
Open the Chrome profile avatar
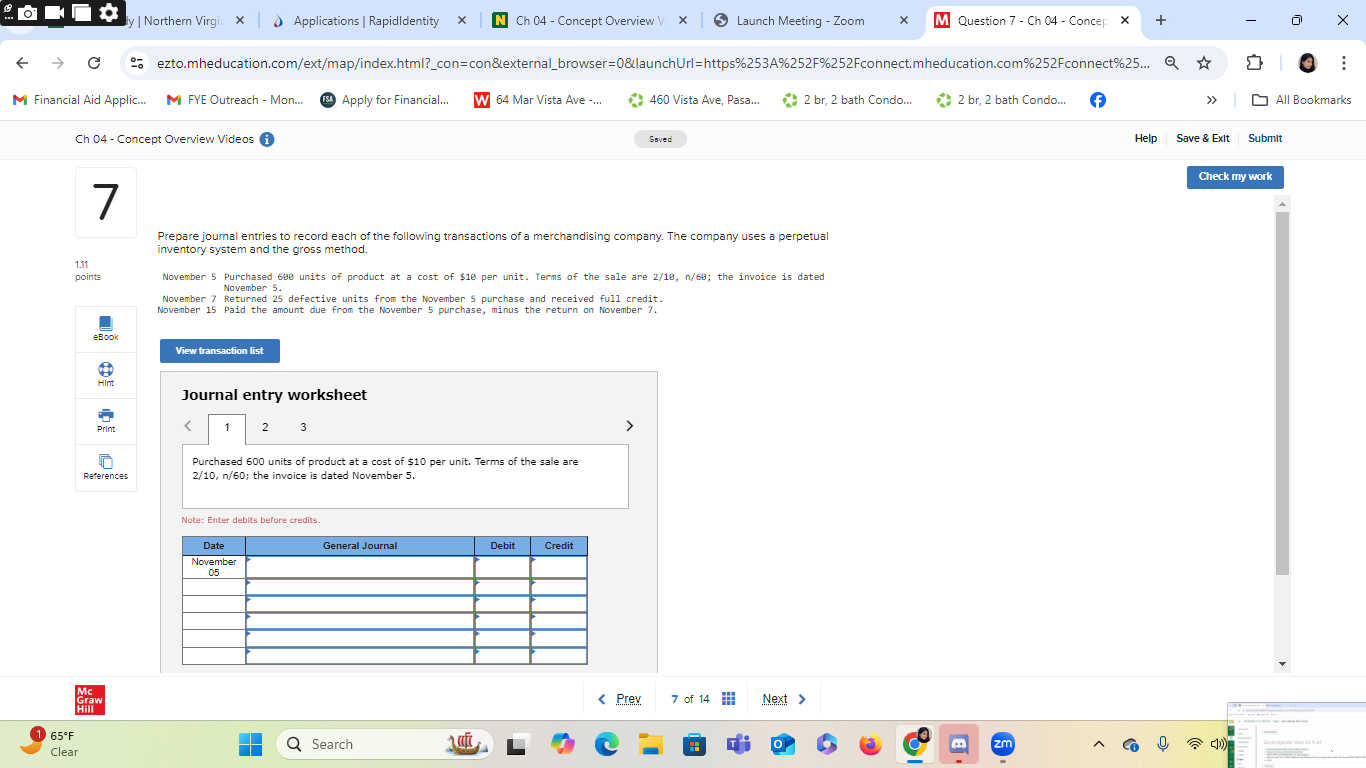1307,63
